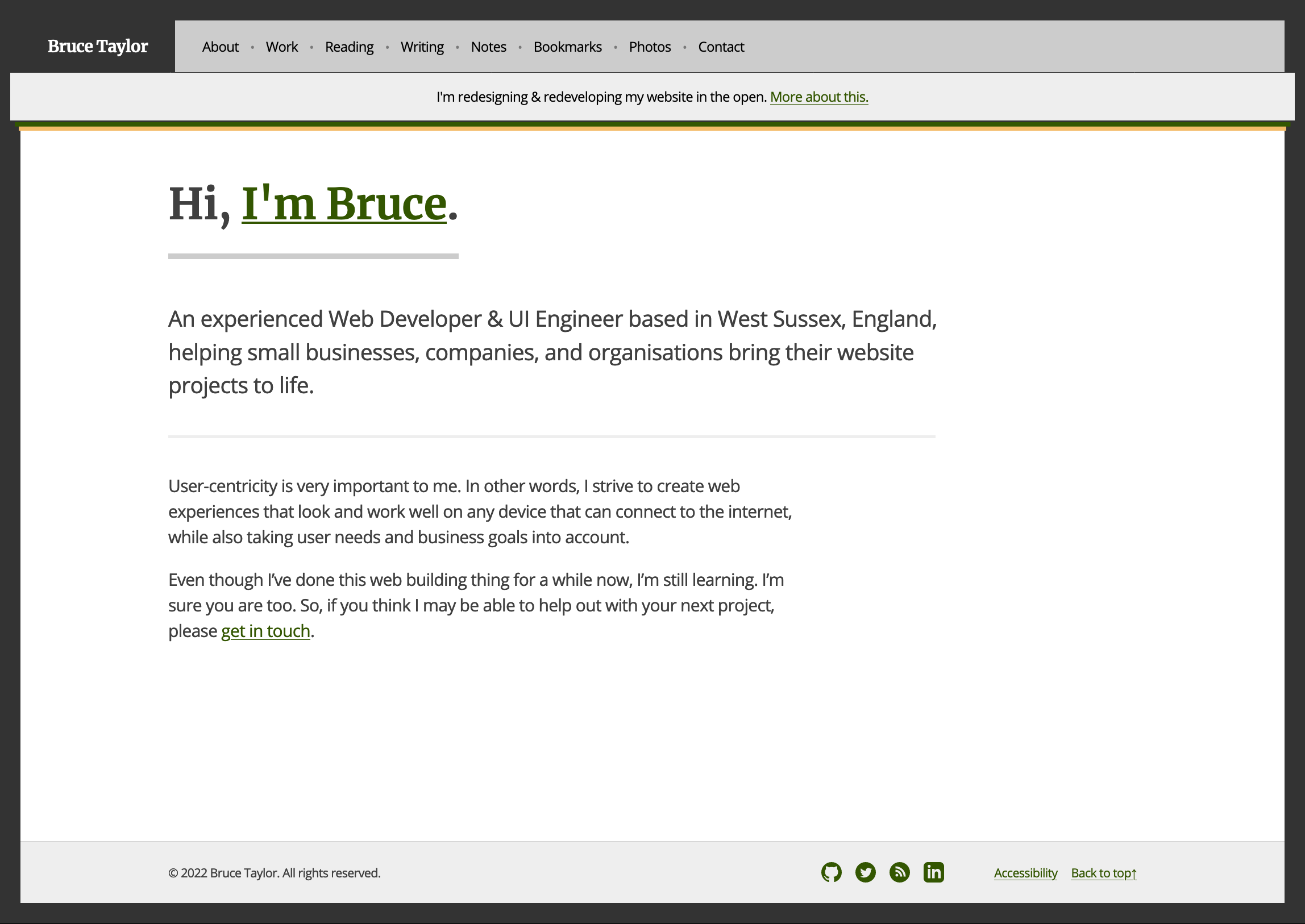Screen dimensions: 1305x924
Task: Open the About menu item
Action: [221, 47]
